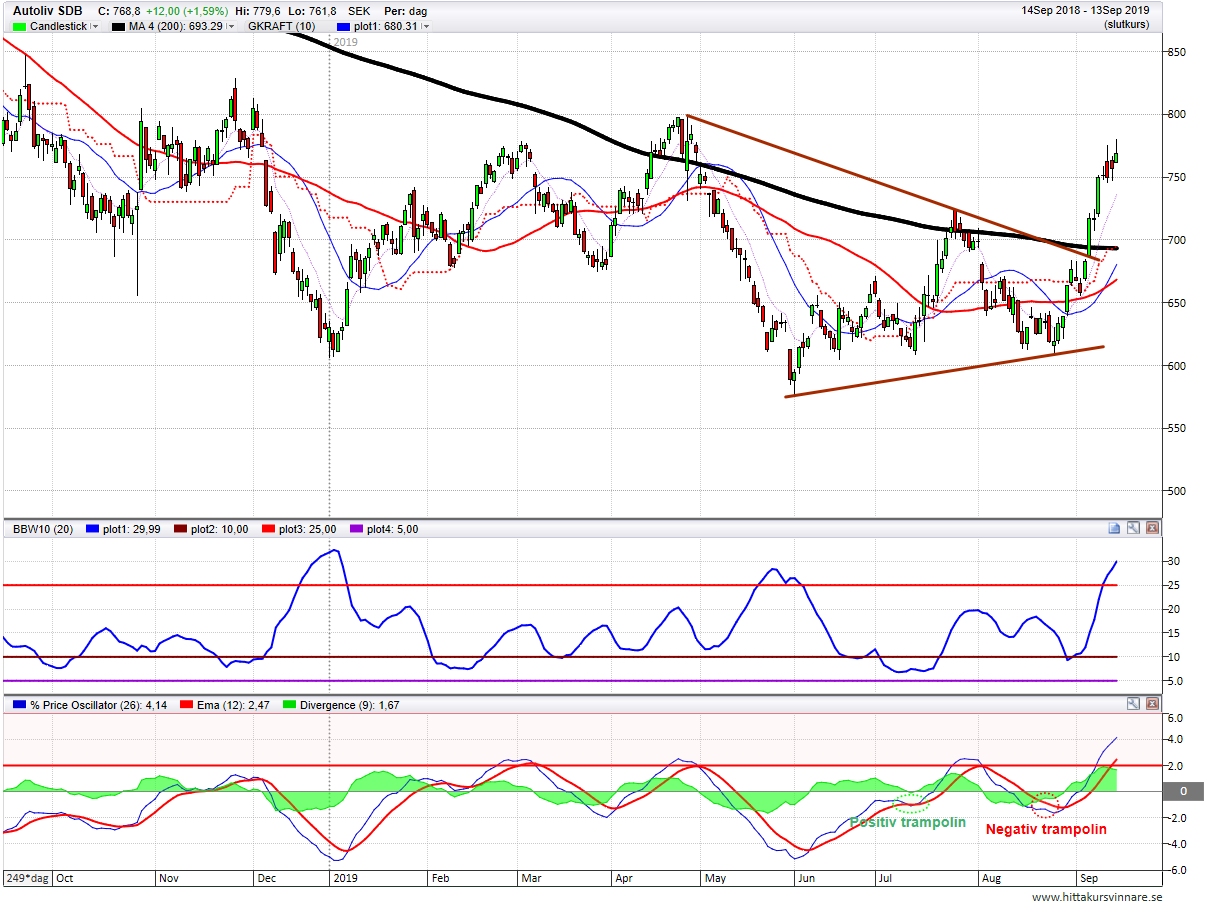
Task: Open the www.hittakursvinnare.se link
Action: (1098, 897)
